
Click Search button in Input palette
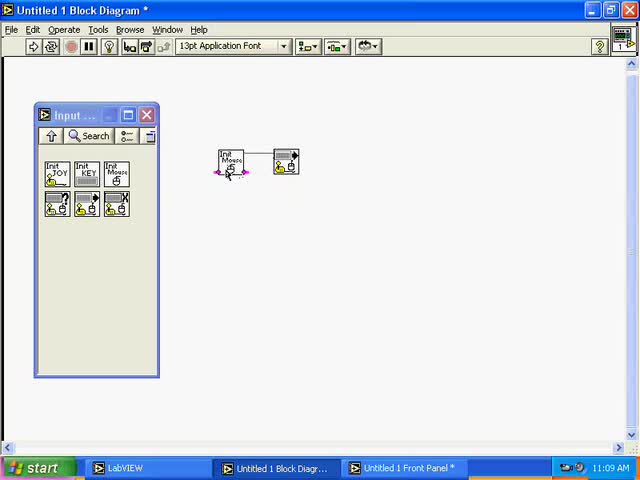(89, 136)
